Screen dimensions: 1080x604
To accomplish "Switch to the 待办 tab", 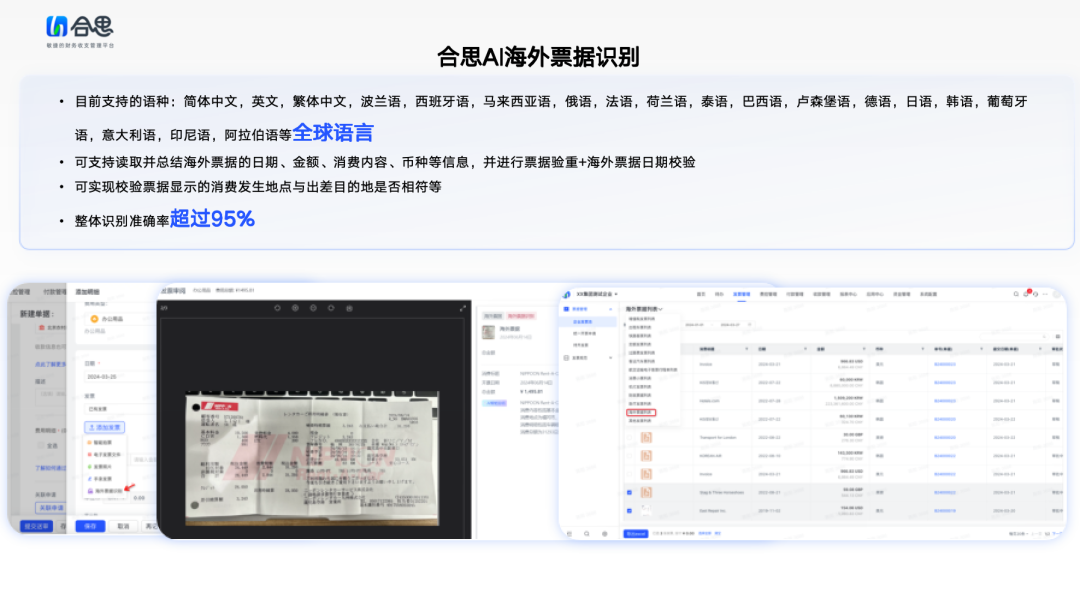I will pyautogui.click(x=719, y=294).
